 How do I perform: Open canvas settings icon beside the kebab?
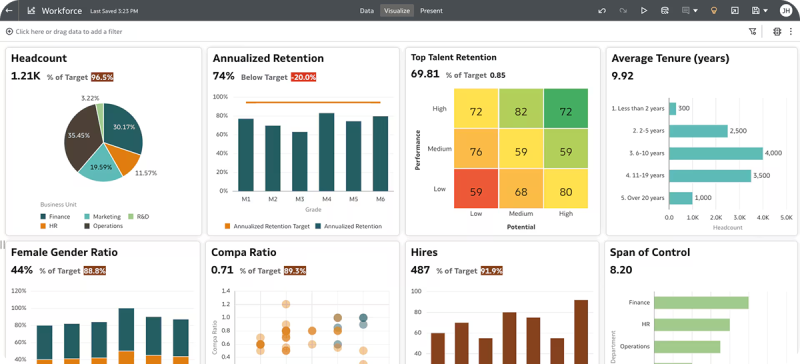pyautogui.click(x=777, y=32)
